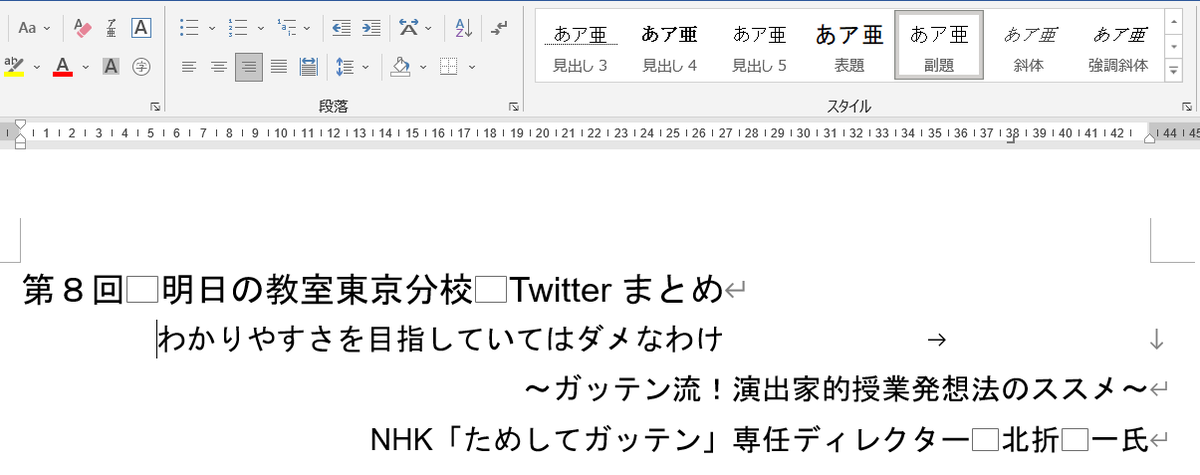Toggle Character Shading

(111, 67)
